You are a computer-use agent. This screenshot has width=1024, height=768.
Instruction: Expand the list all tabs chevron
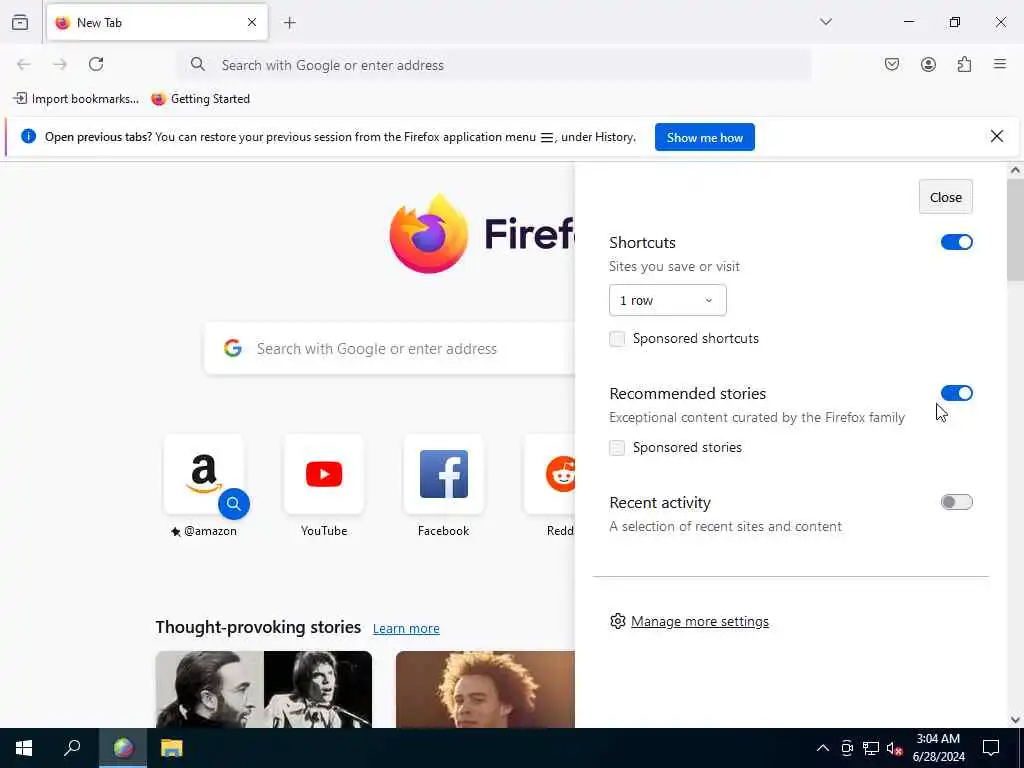click(826, 22)
